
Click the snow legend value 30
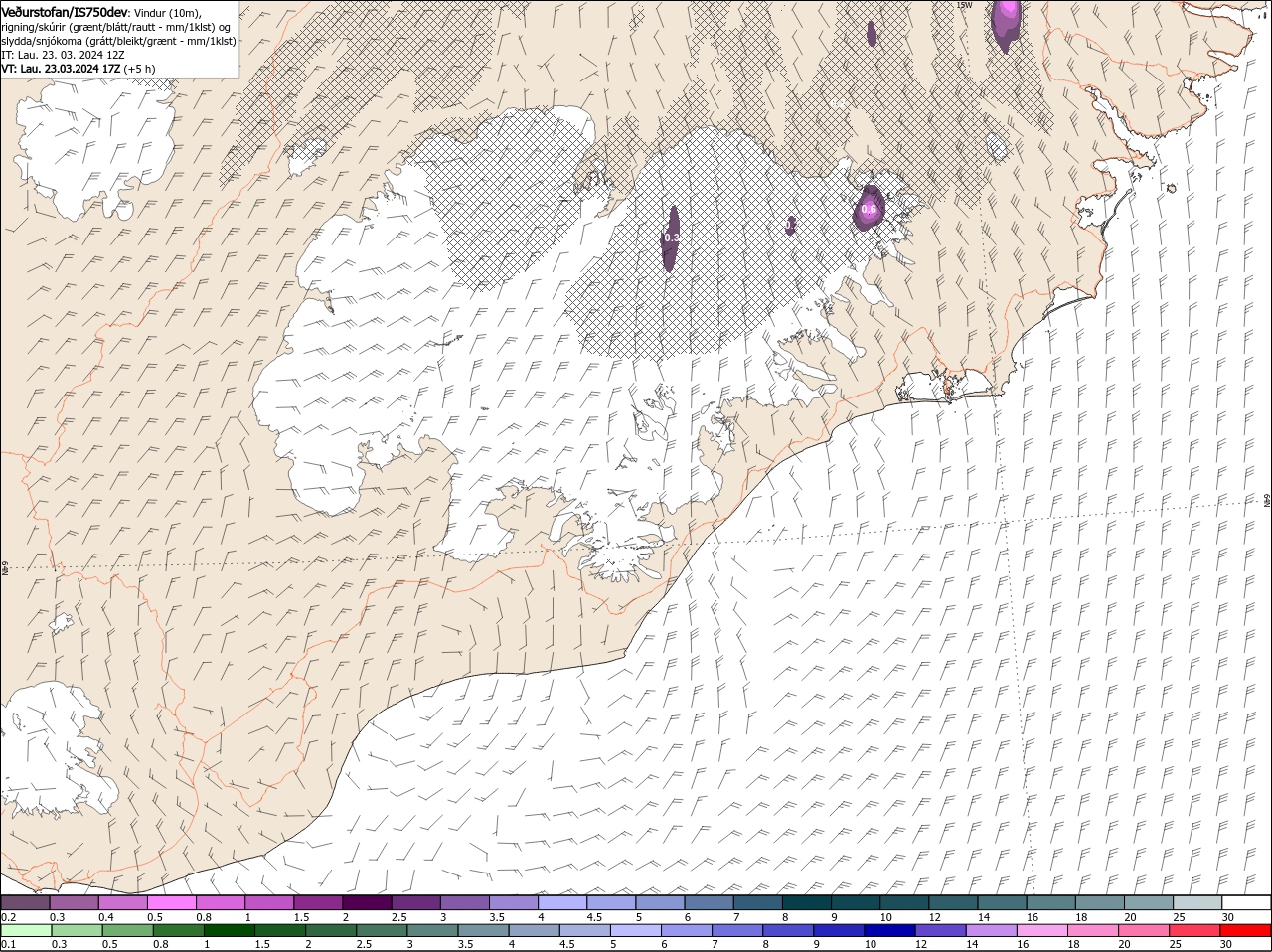point(1228,917)
